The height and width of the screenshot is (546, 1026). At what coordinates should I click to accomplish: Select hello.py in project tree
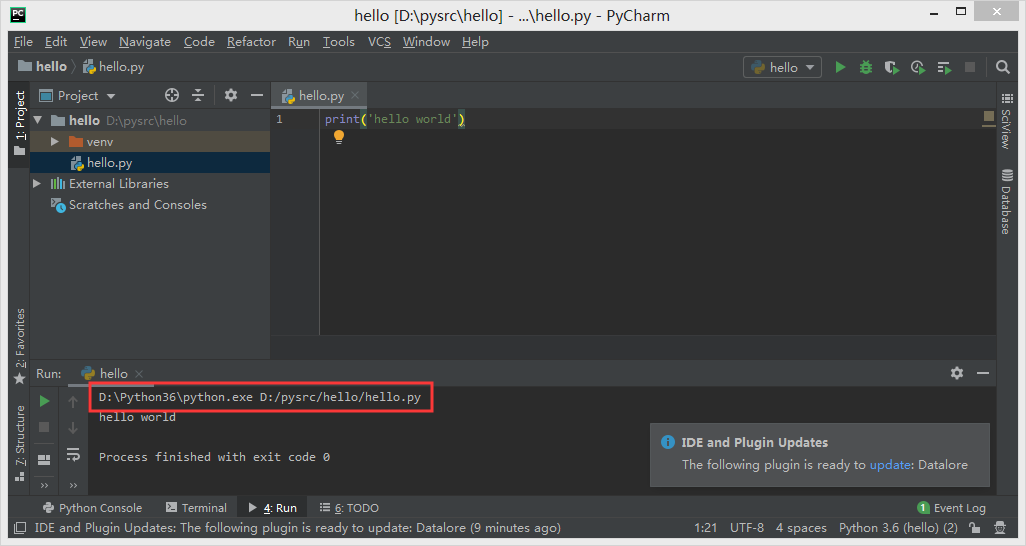coord(109,163)
